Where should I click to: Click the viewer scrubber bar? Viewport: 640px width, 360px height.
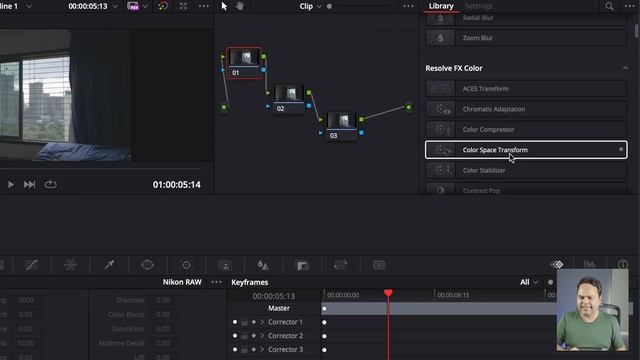click(x=100, y=168)
